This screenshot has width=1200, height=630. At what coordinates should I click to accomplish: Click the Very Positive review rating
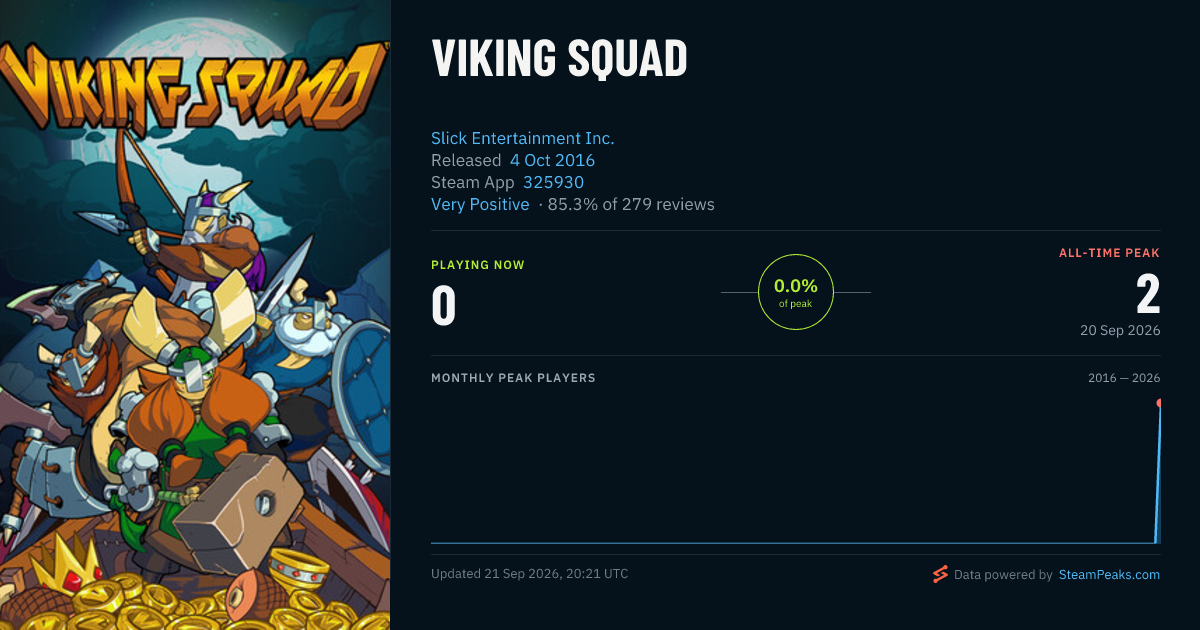click(x=480, y=205)
